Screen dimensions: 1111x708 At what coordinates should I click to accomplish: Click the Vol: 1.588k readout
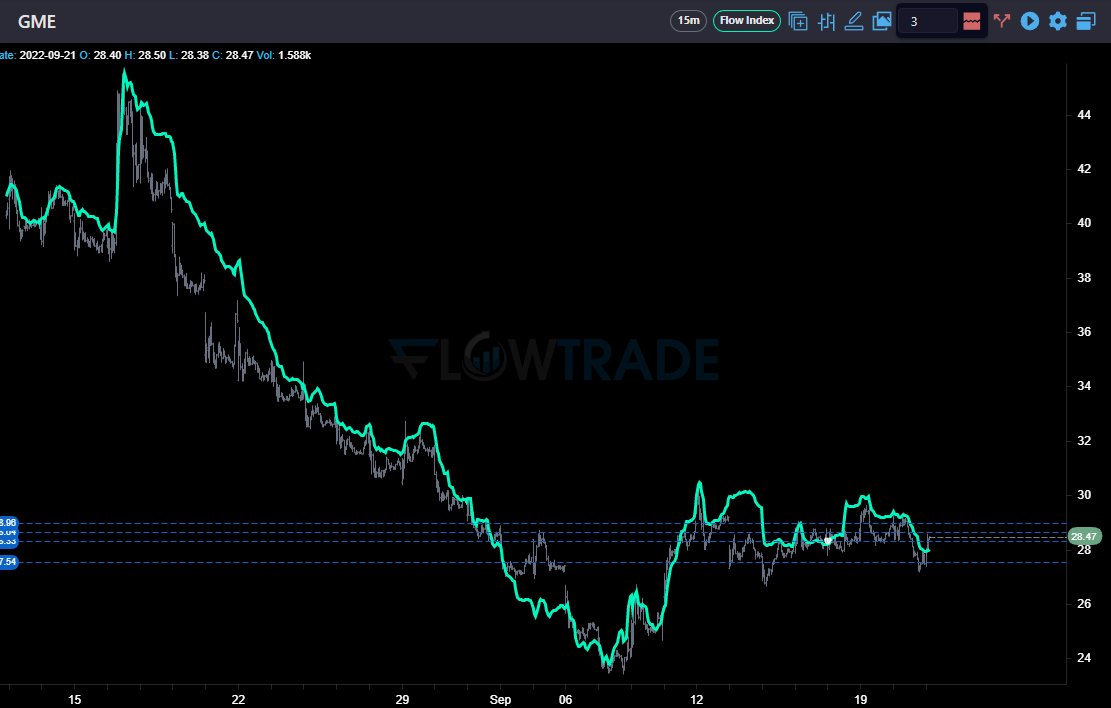click(x=283, y=55)
